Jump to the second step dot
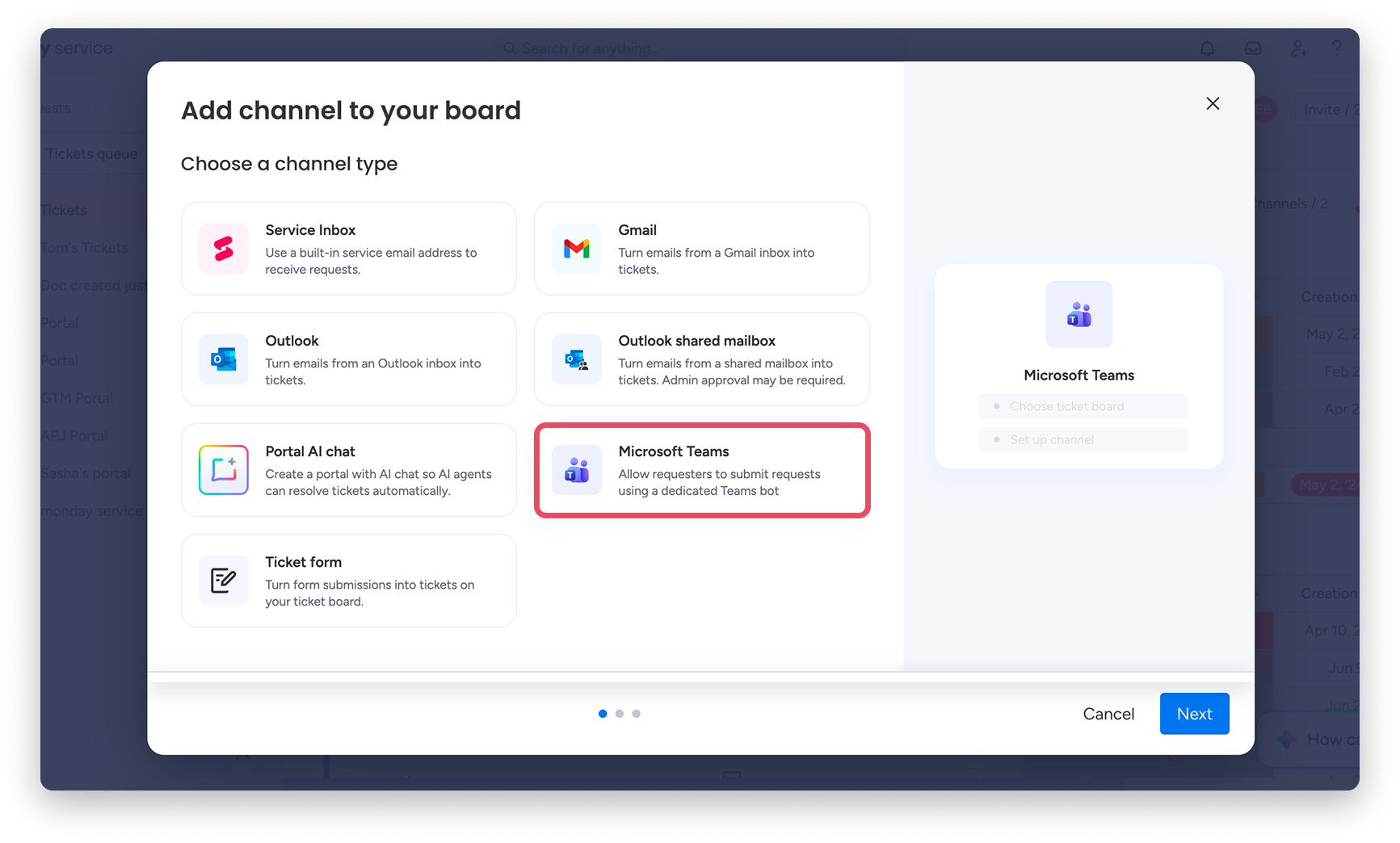 (620, 714)
